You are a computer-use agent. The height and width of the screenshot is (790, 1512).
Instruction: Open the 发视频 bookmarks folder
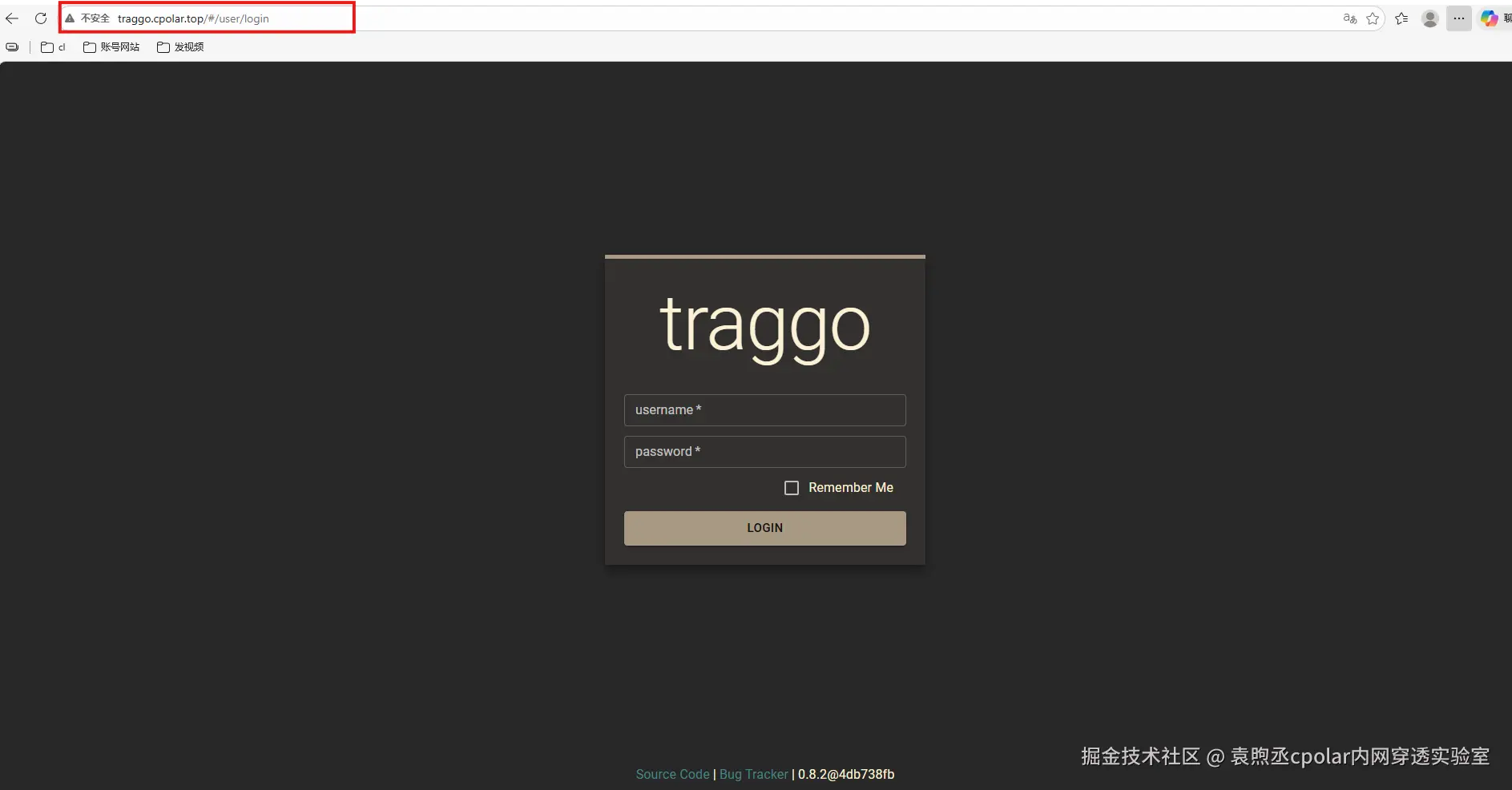tap(180, 47)
